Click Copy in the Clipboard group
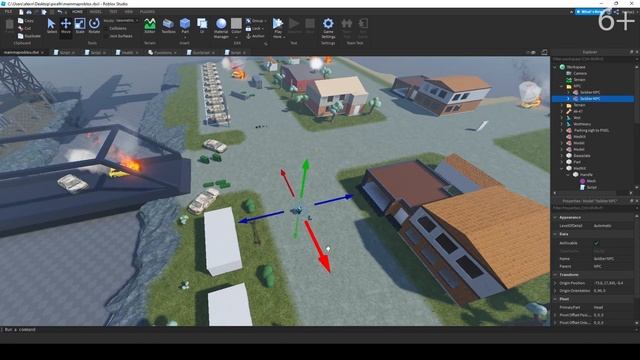The image size is (640, 360). pos(26,20)
